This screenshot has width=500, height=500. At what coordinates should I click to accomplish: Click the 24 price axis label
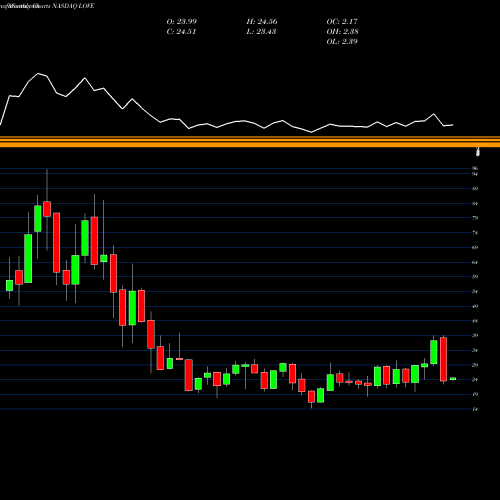(475, 380)
